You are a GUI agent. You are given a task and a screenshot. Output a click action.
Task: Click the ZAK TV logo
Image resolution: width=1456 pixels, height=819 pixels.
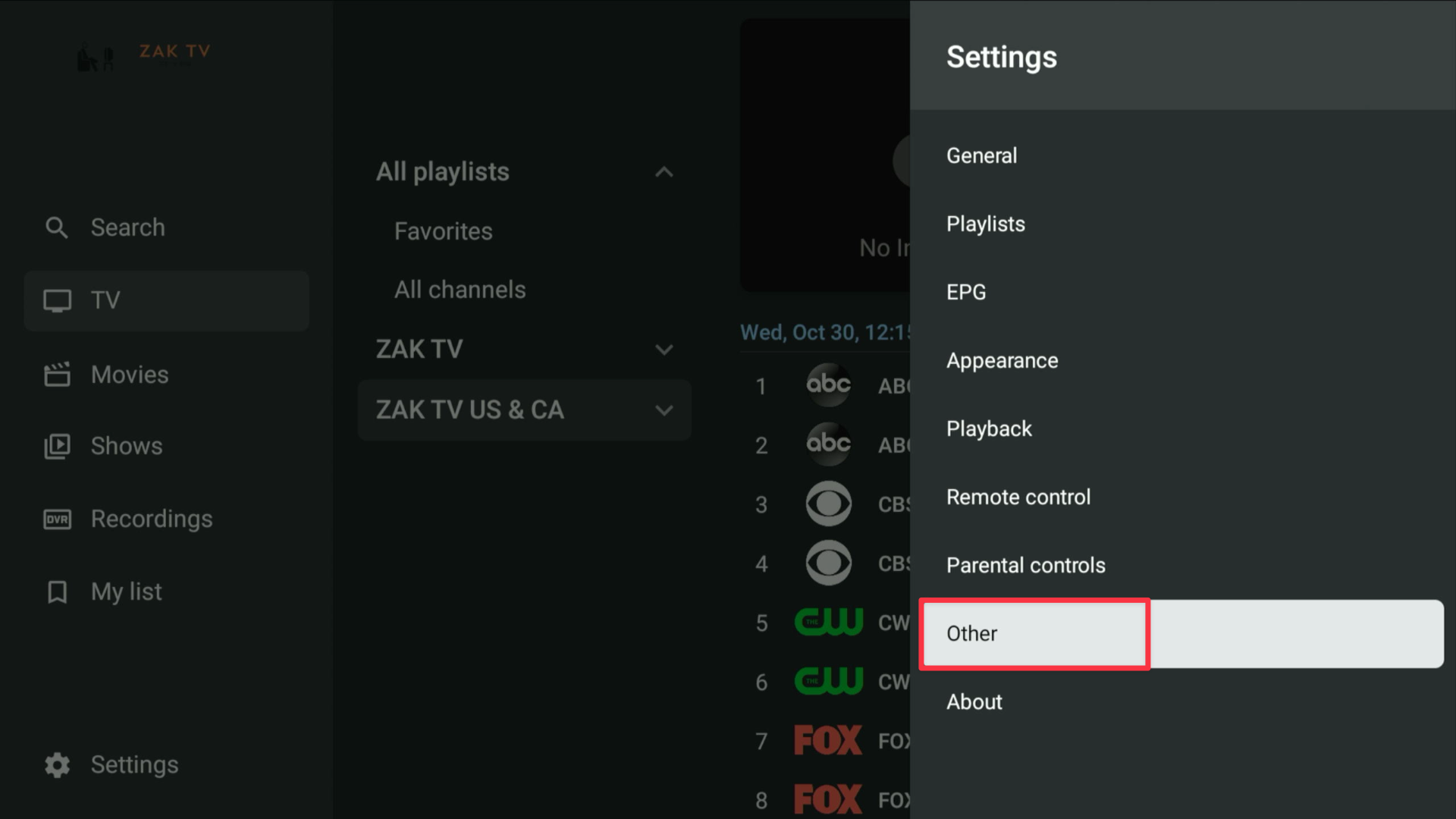(x=144, y=56)
